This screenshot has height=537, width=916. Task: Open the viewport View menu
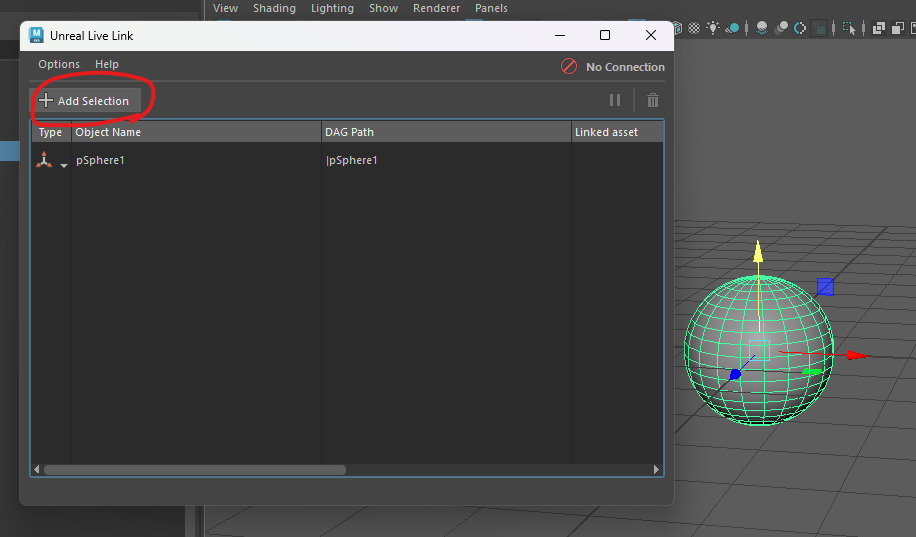[225, 8]
